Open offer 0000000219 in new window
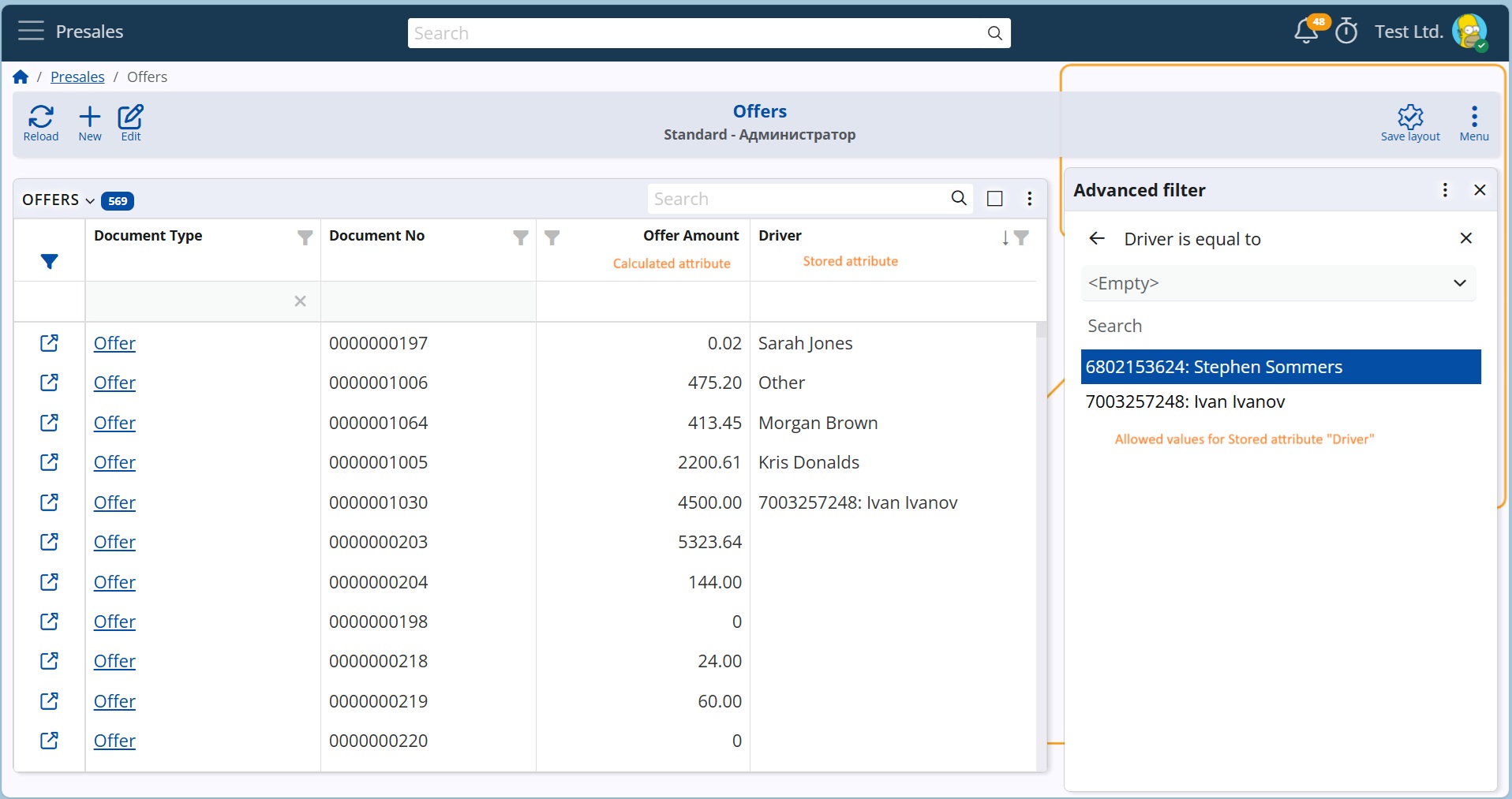 [49, 701]
